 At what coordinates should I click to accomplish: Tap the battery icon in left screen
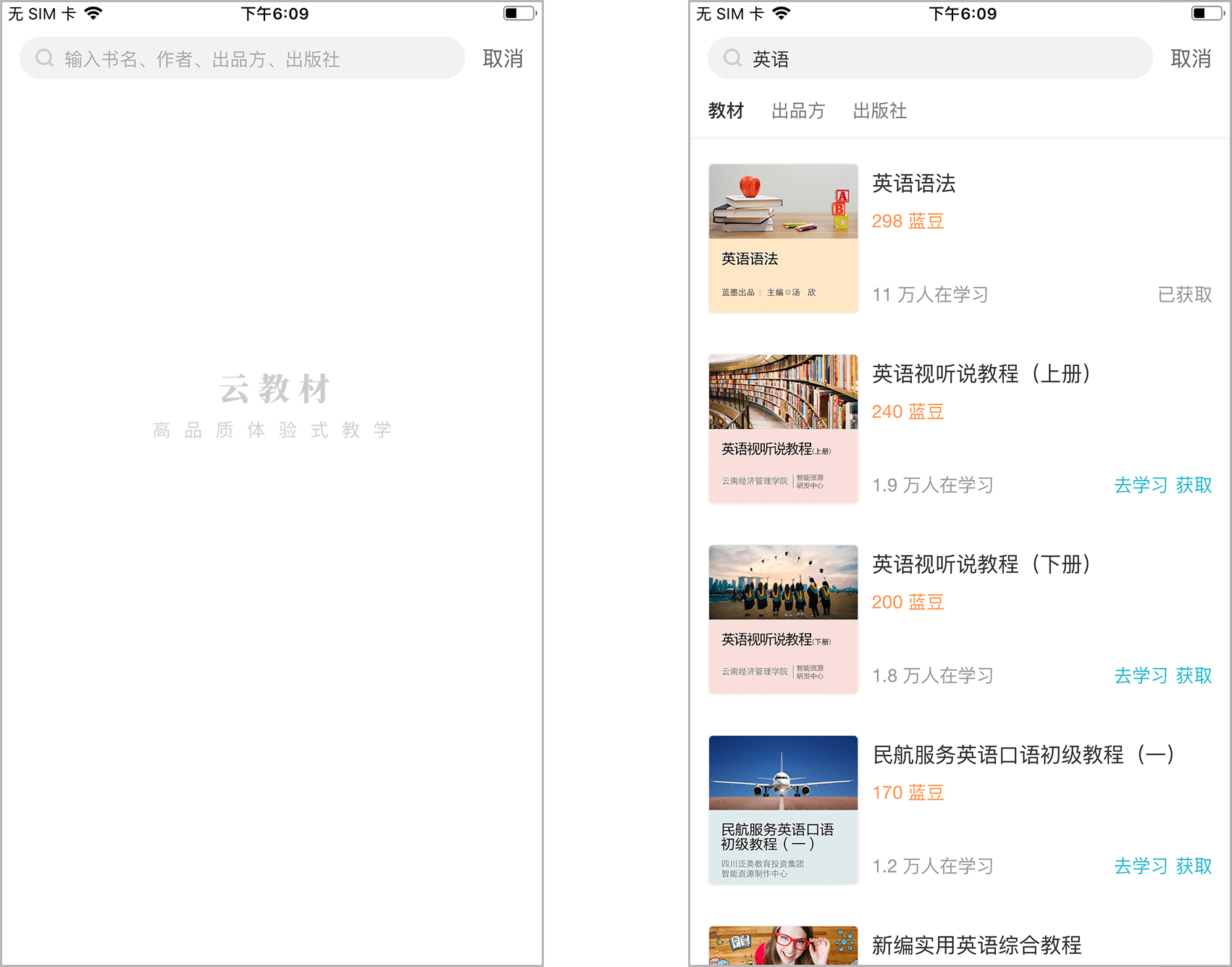(519, 13)
